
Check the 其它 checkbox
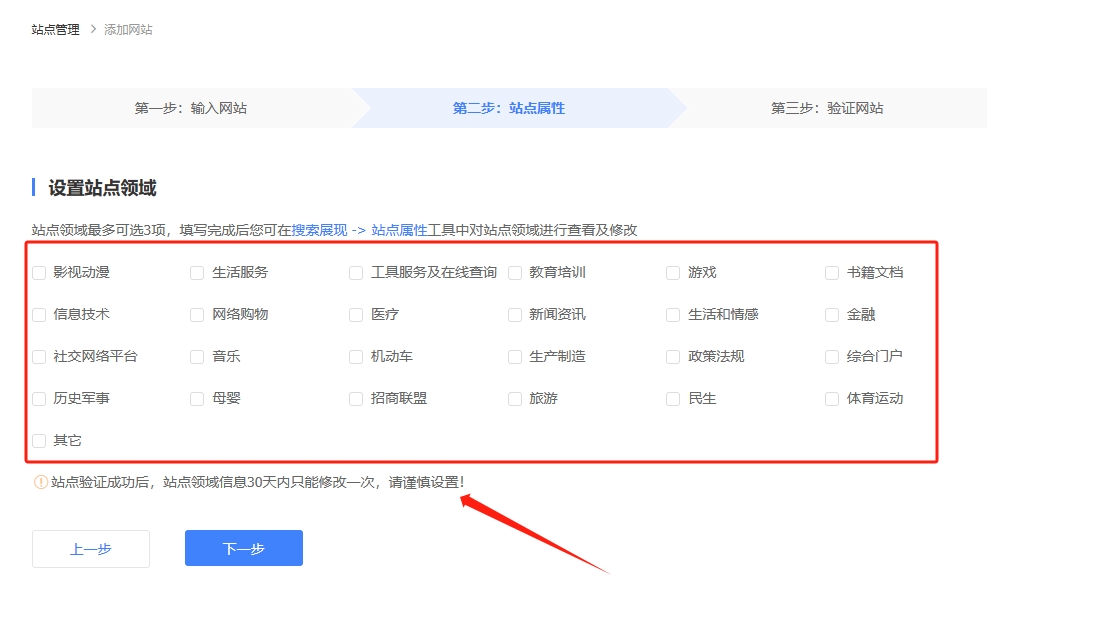click(x=39, y=441)
